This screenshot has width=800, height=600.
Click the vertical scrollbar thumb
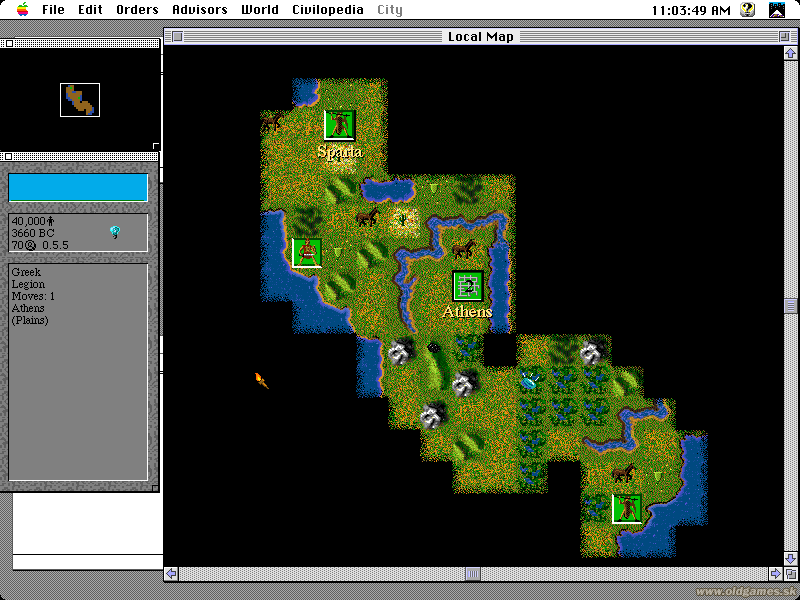(x=790, y=306)
